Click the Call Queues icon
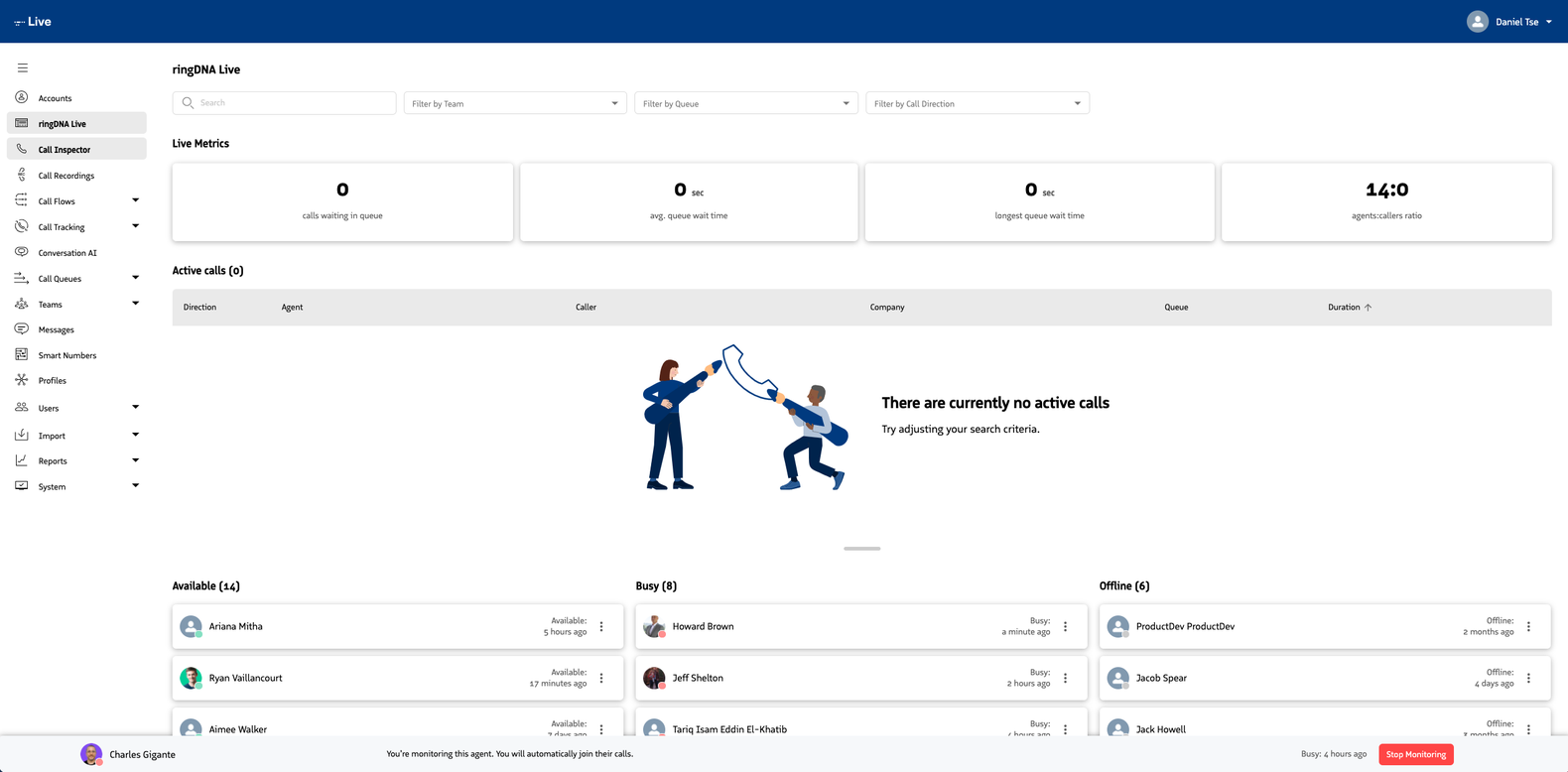 pos(22,278)
